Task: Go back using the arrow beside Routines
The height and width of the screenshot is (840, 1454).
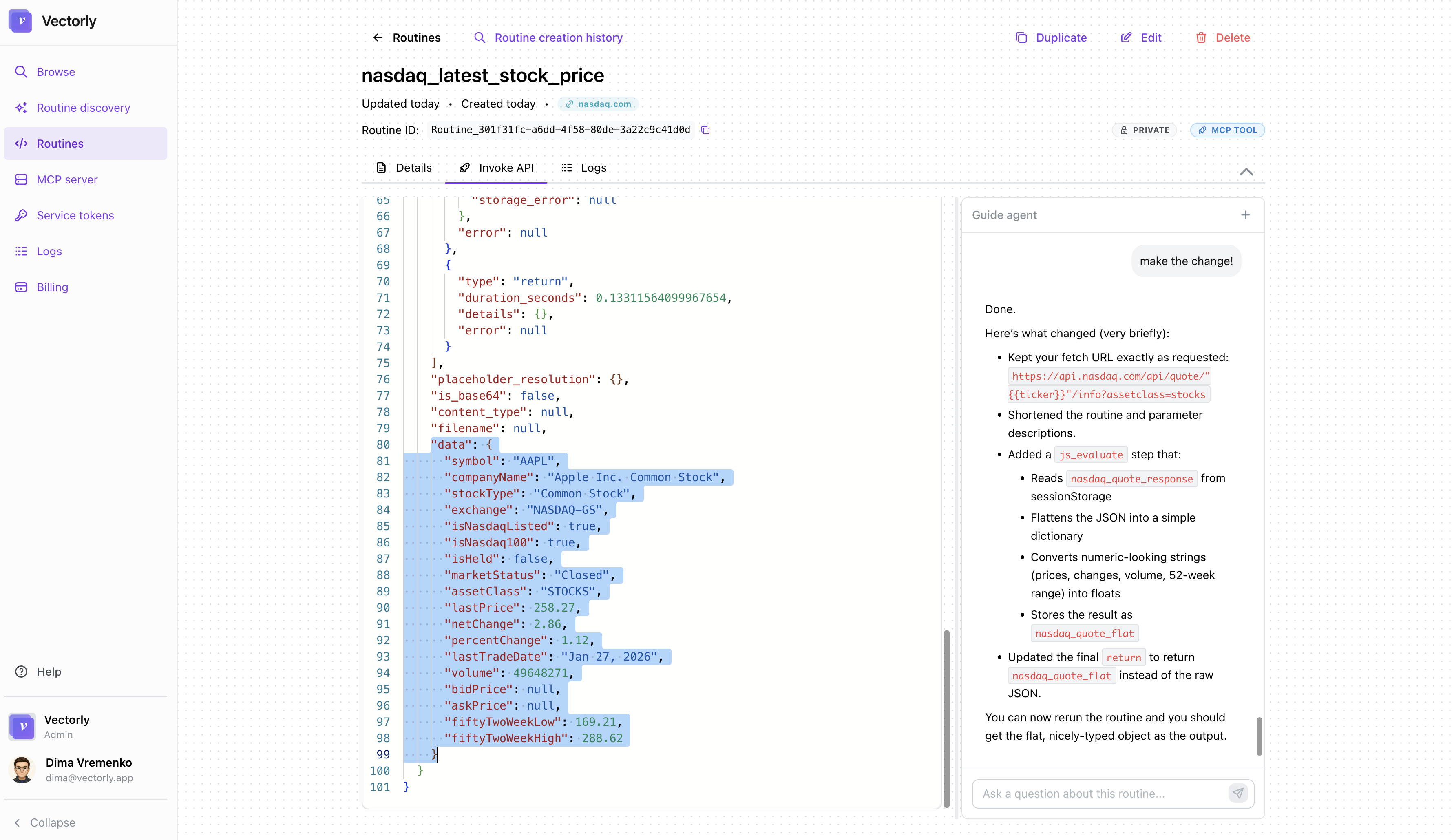Action: (378, 37)
